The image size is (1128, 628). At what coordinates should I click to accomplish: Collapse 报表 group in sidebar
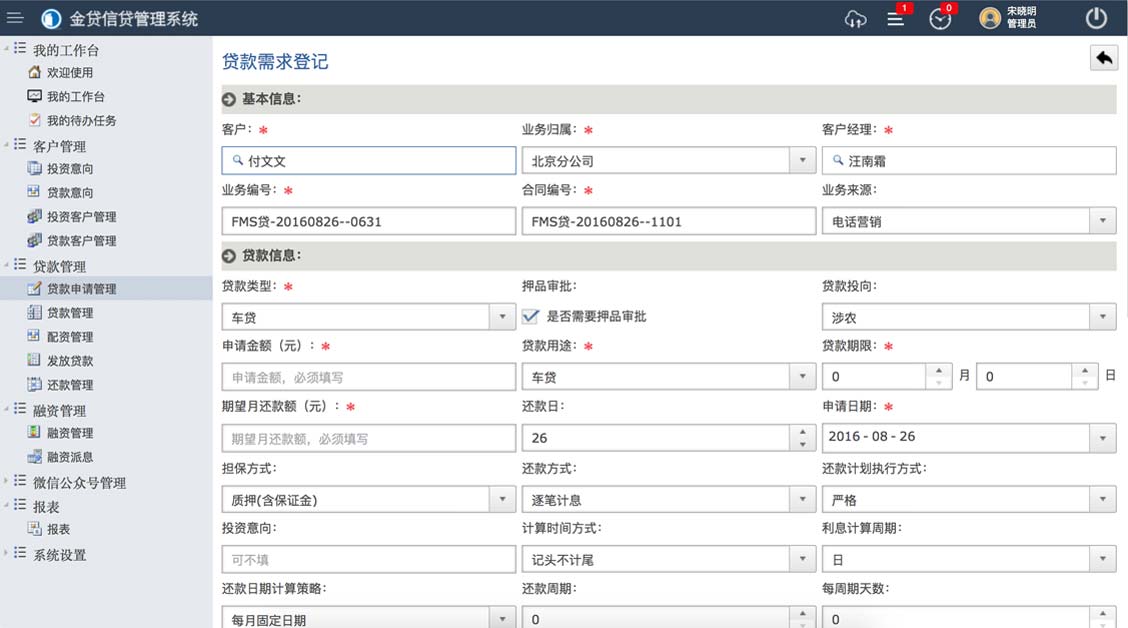click(6, 506)
